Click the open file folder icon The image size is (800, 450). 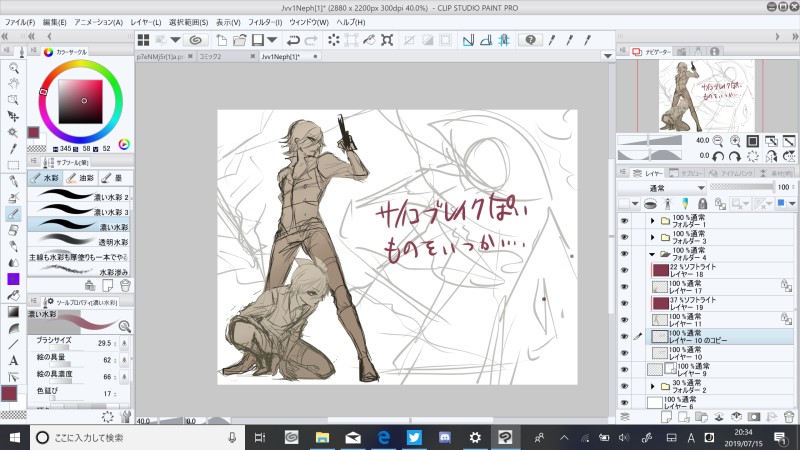pyautogui.click(x=240, y=40)
